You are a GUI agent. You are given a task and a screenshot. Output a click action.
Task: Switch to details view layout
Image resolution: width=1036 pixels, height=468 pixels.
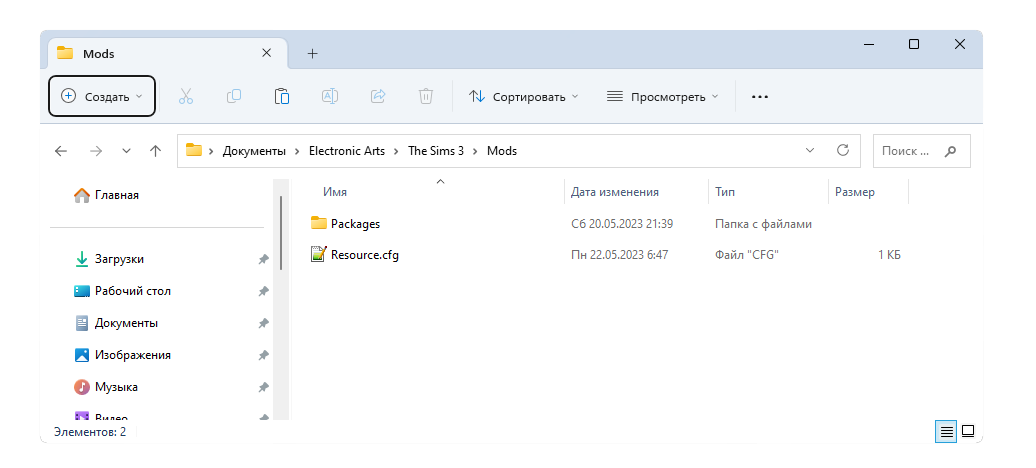coord(946,432)
